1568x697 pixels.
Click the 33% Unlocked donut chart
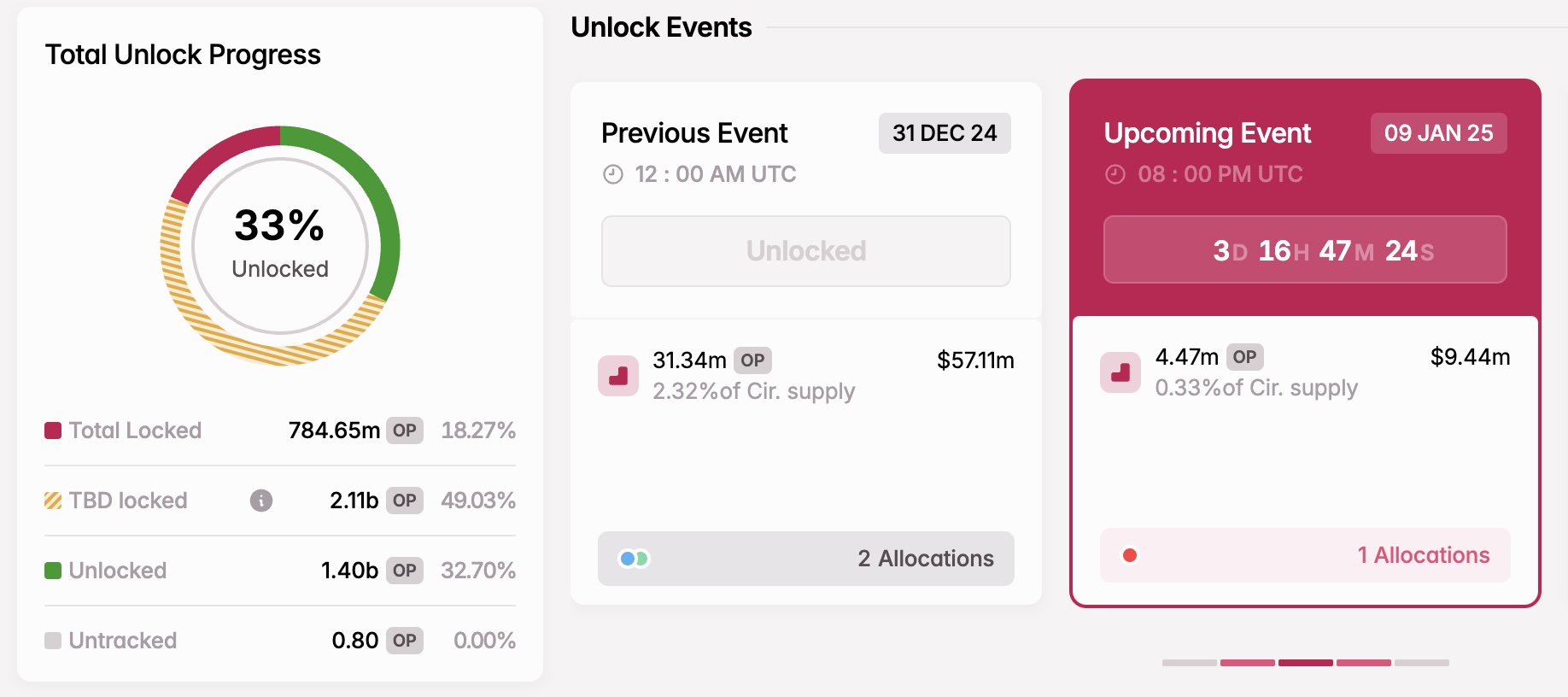click(280, 246)
